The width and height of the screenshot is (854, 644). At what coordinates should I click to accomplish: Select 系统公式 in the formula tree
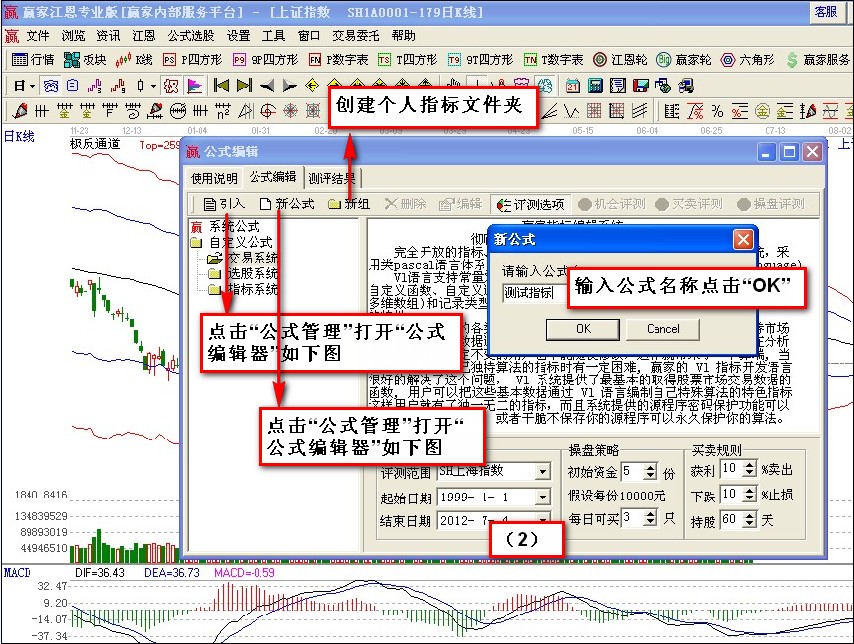coord(234,227)
